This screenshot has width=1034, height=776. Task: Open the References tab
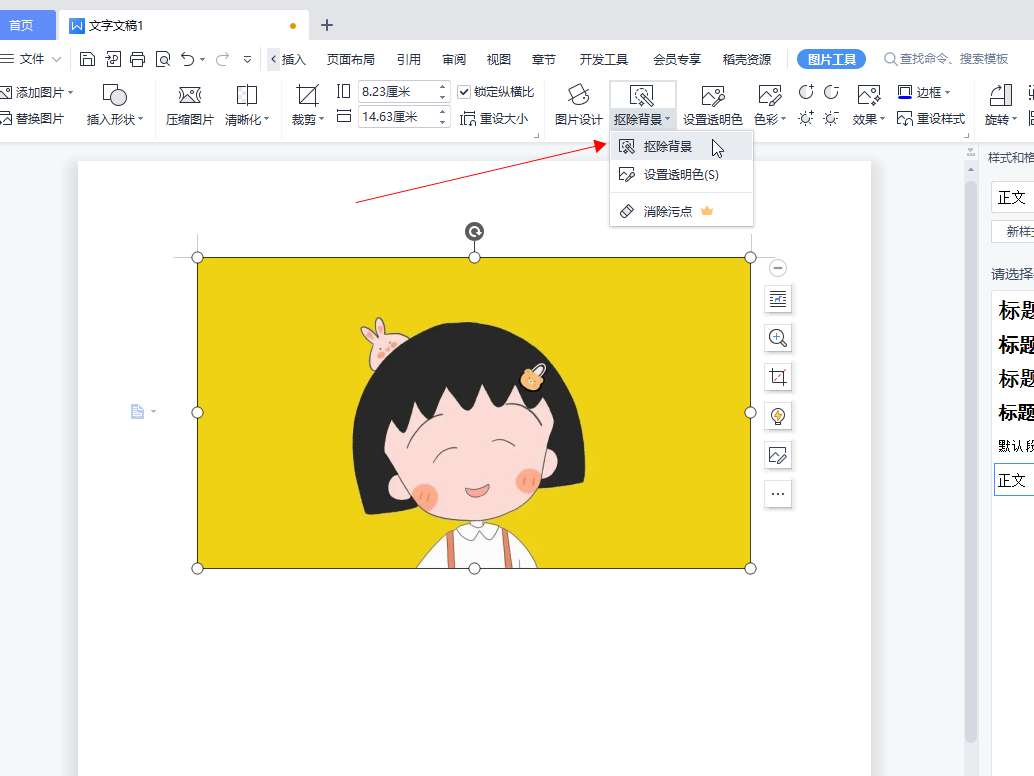(408, 59)
